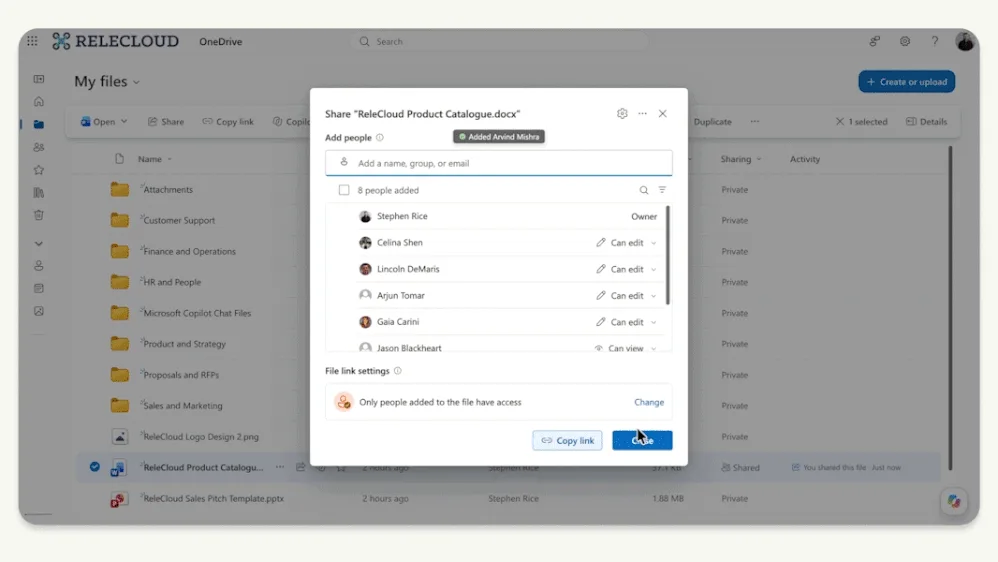The image size is (998, 562).
Task: Open the app launcher grid icon
Action: pos(32,41)
